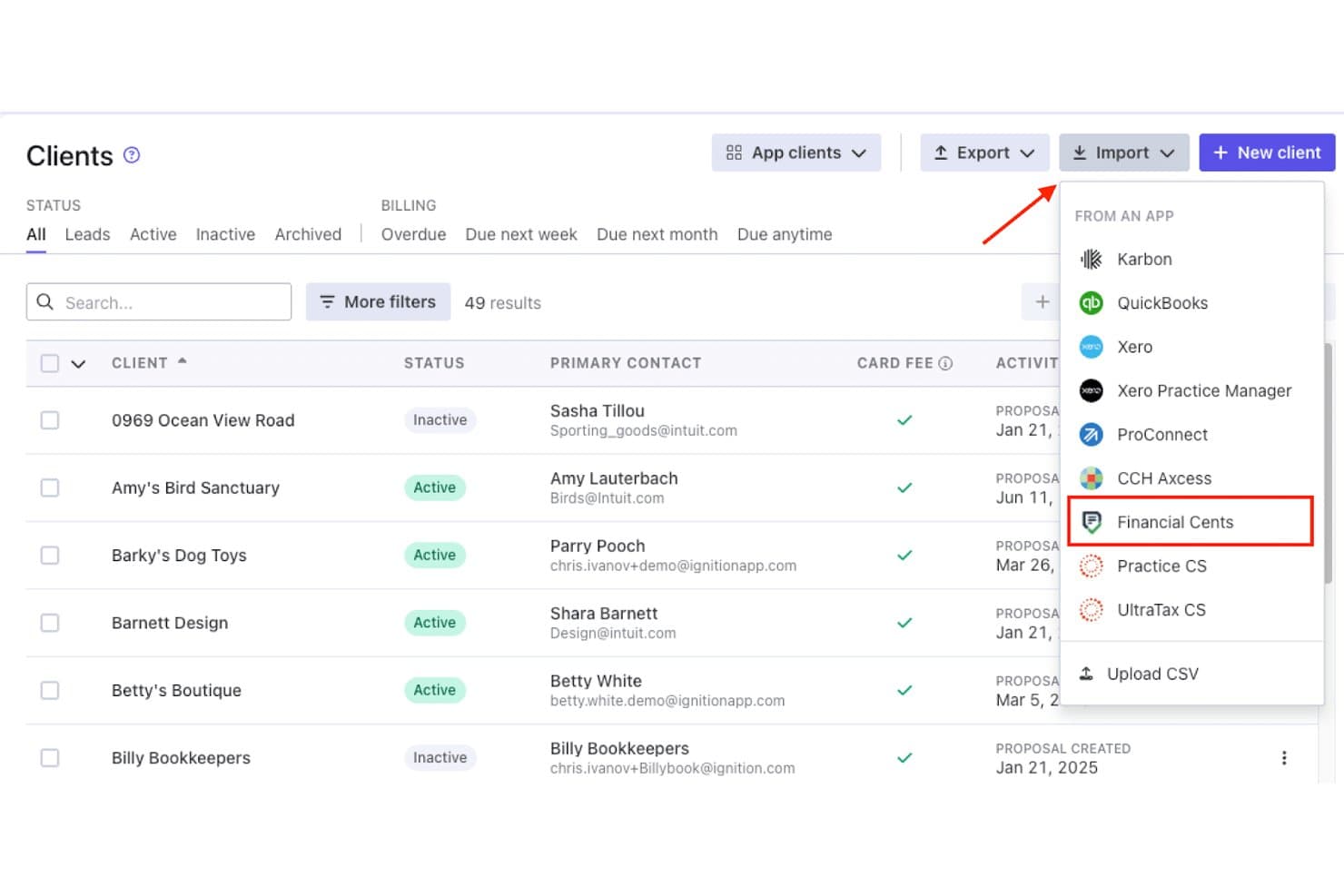Switch to the Leads status tab
This screenshot has height=896, width=1344.
pyautogui.click(x=87, y=234)
